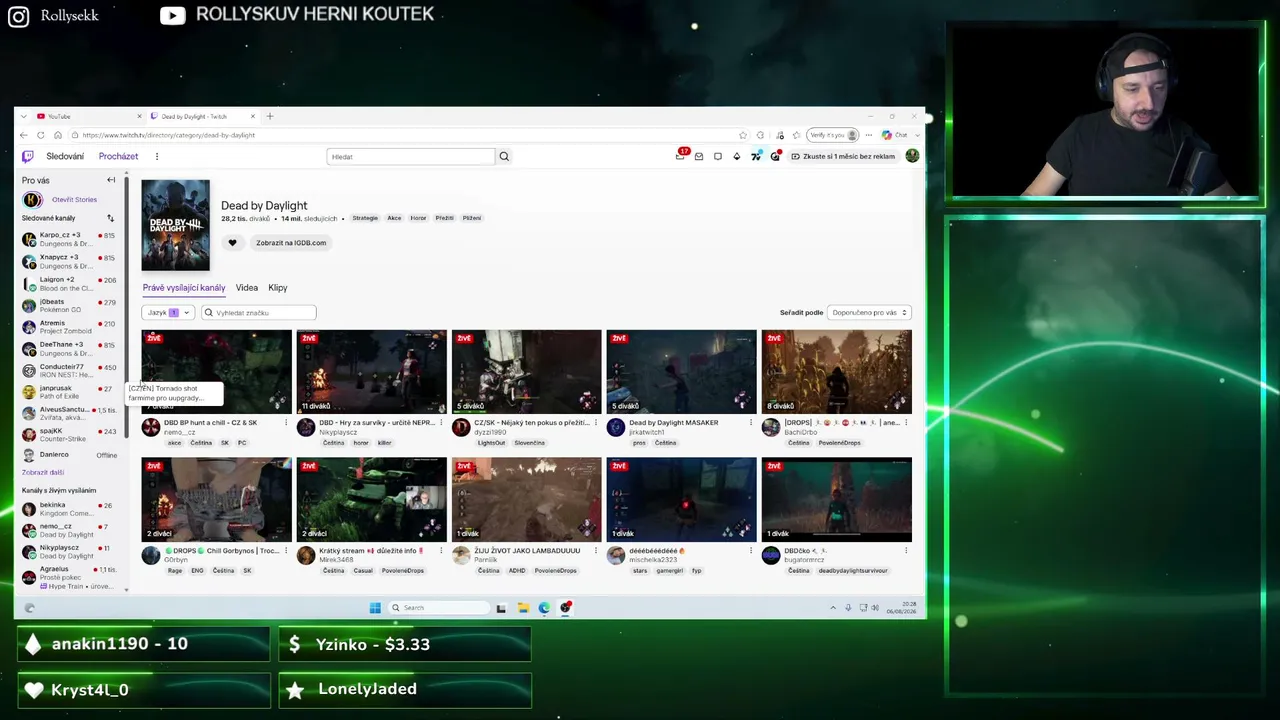Open the Právě vysílající kanály tab
This screenshot has height=720, width=1280.
(x=184, y=288)
